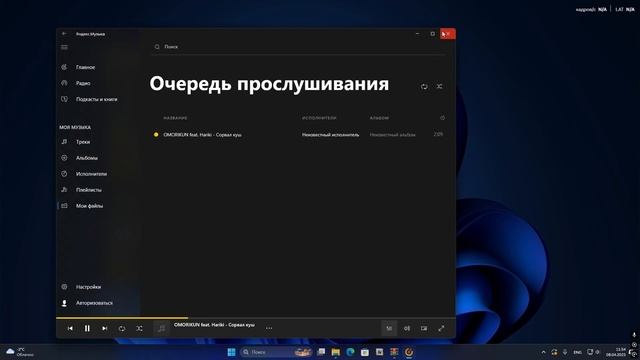The width and height of the screenshot is (640, 360).
Task: Click the Радио headphones icon
Action: pos(64,83)
